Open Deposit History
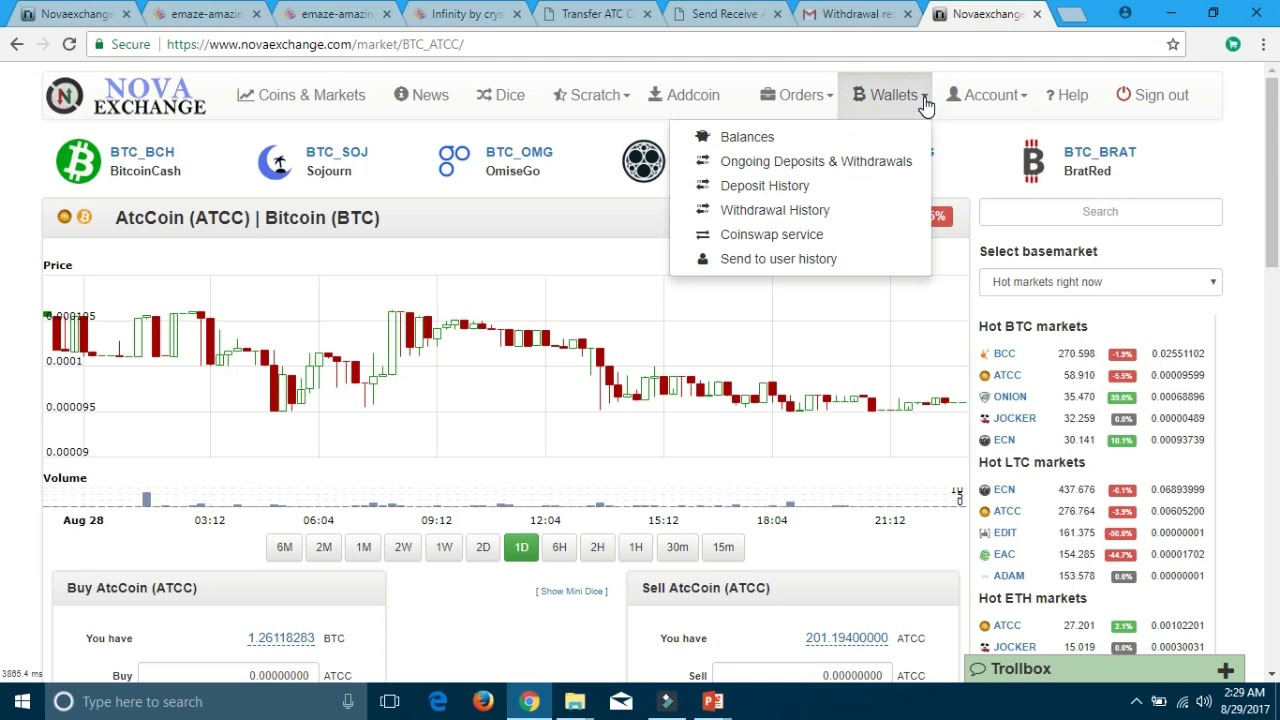 coord(765,186)
